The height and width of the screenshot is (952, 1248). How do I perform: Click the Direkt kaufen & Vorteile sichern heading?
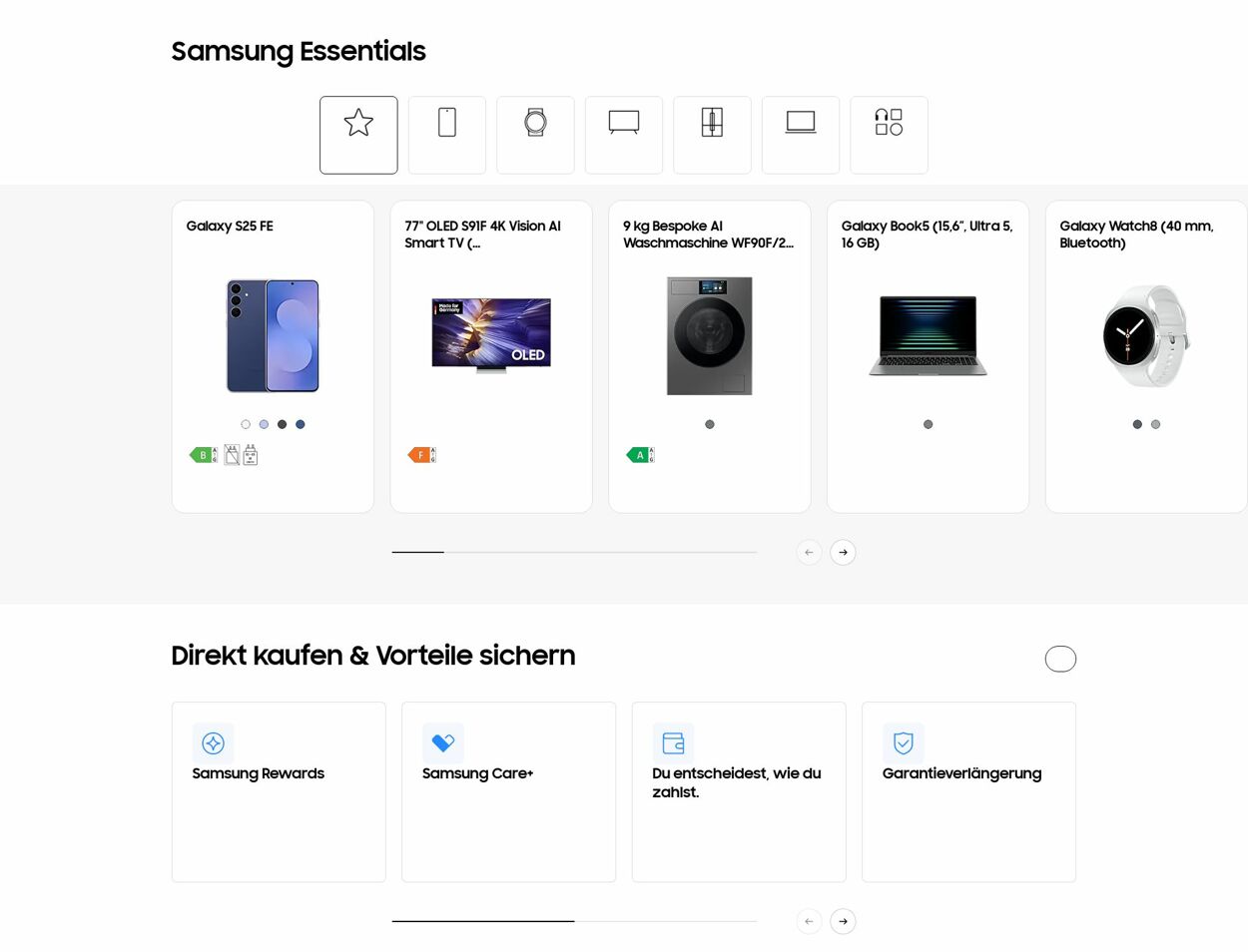coord(373,656)
